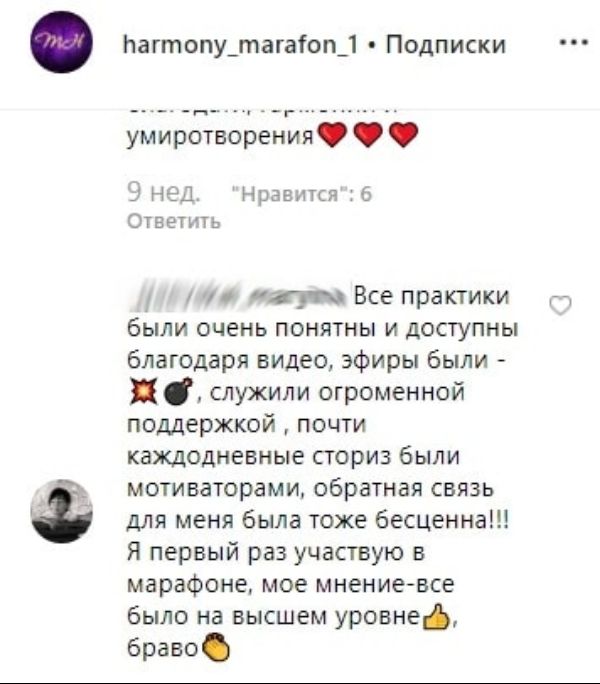Click the clapping hands emoji after браво
The height and width of the screenshot is (684, 600).
coord(216,647)
